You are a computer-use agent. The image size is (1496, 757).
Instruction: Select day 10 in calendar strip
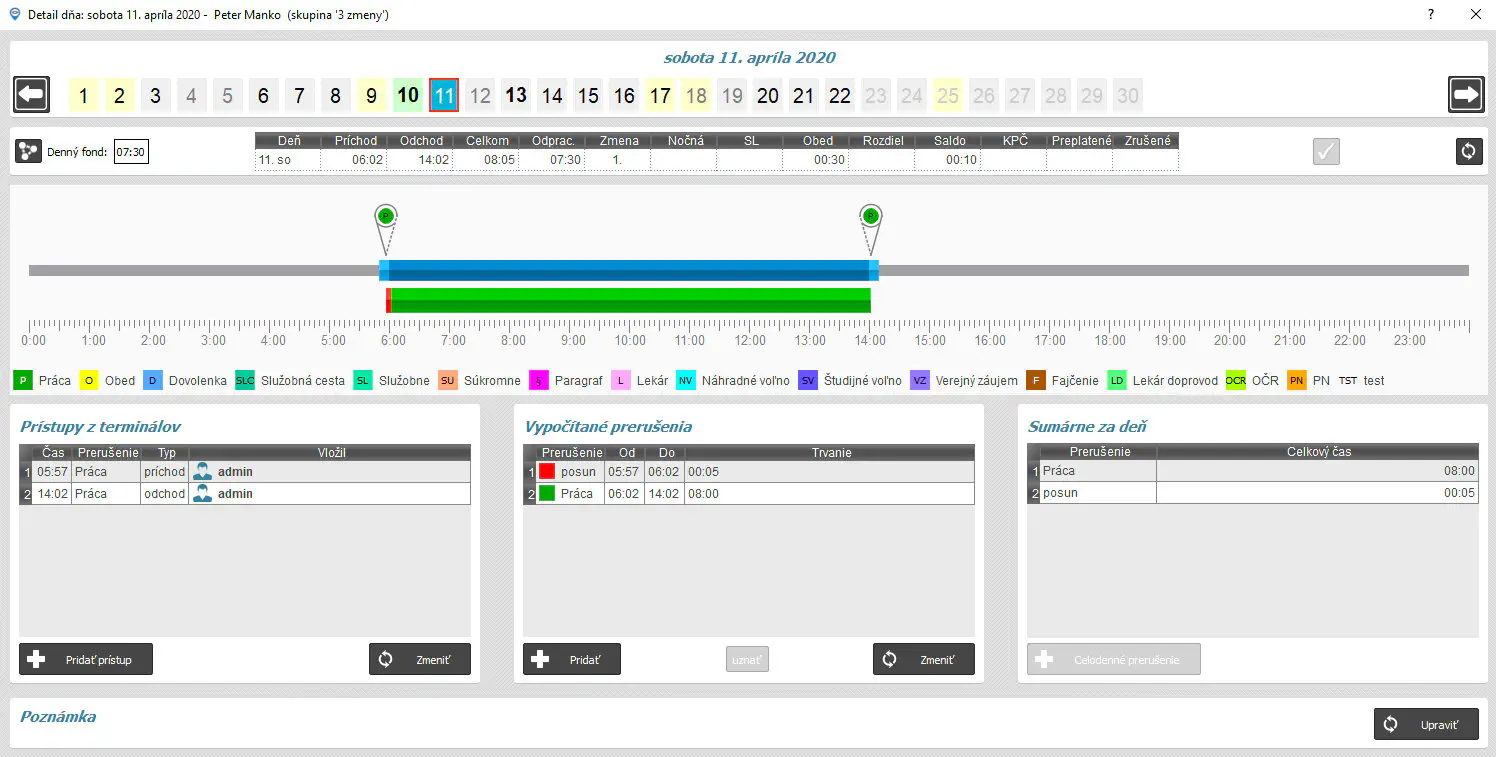(x=408, y=96)
